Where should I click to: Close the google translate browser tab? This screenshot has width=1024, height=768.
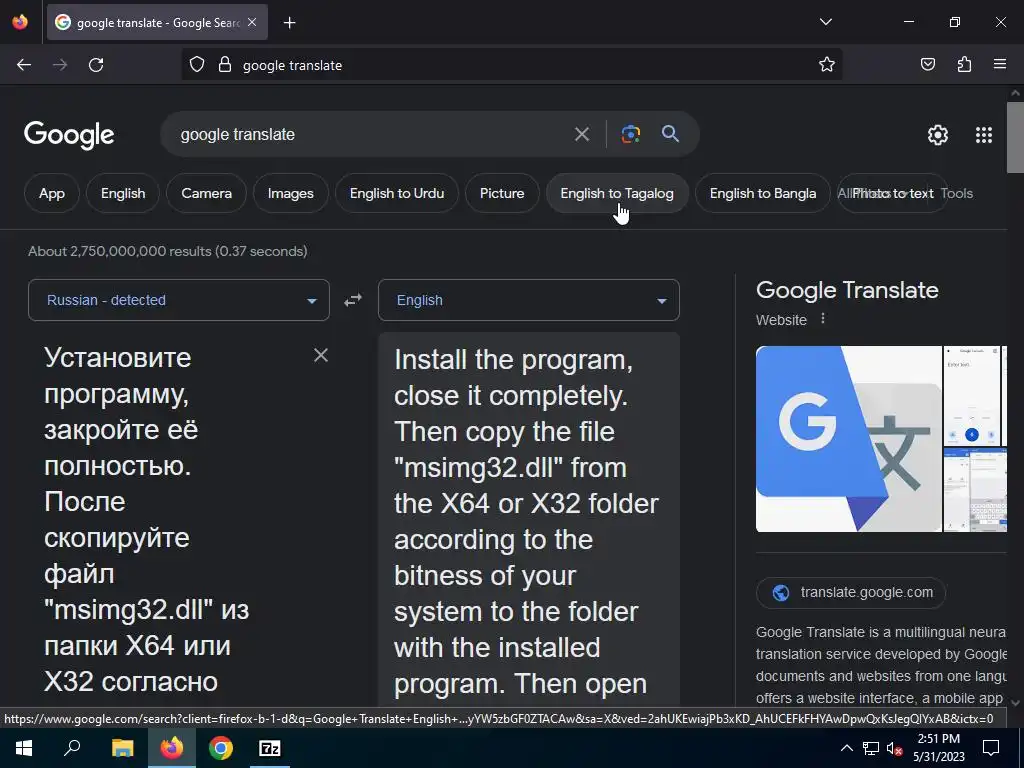252,22
